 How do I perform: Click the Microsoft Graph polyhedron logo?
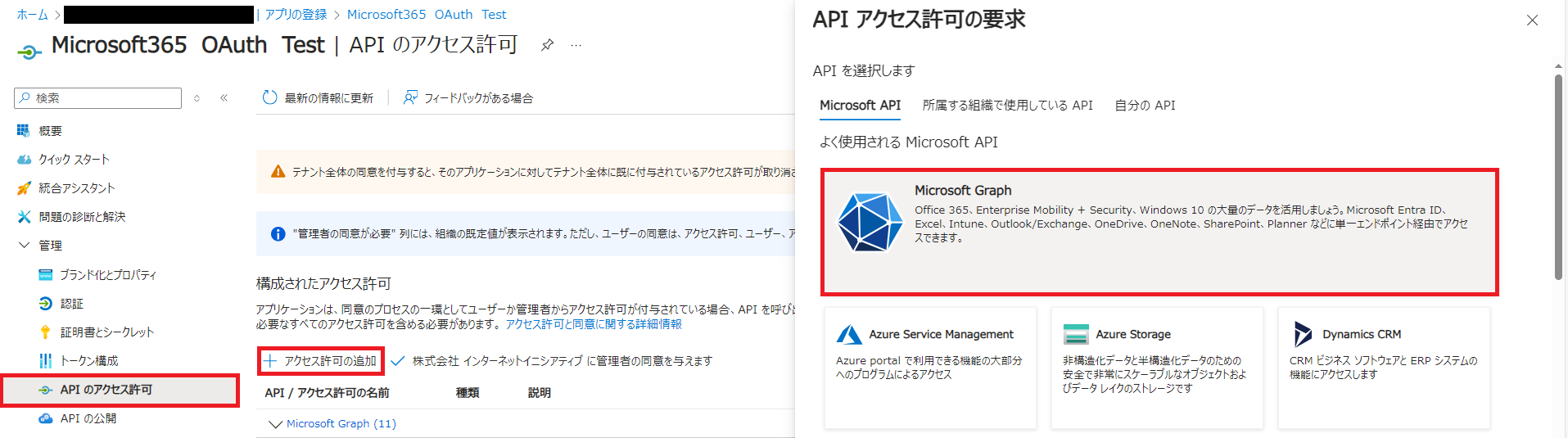click(870, 222)
